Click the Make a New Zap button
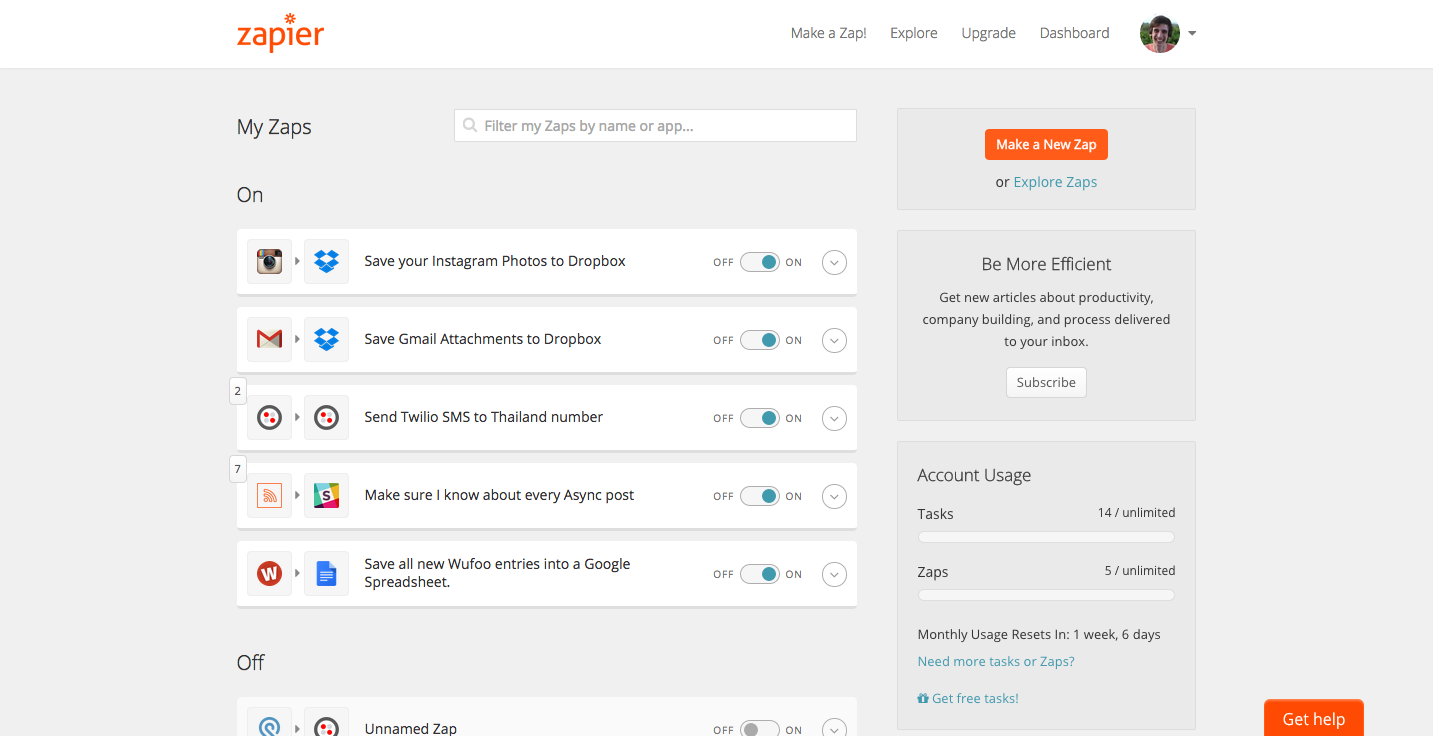 click(x=1046, y=144)
